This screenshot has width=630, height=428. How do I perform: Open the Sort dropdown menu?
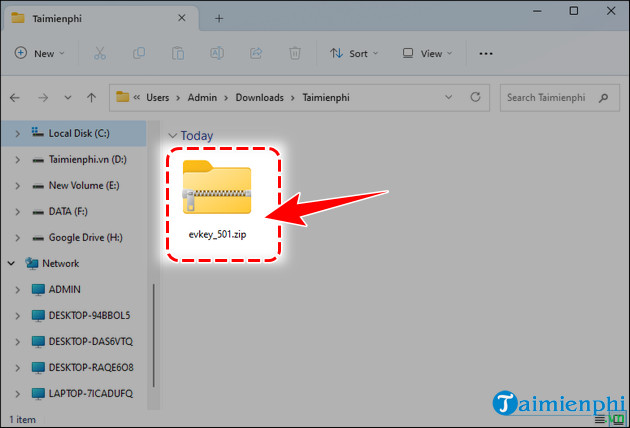coord(349,53)
